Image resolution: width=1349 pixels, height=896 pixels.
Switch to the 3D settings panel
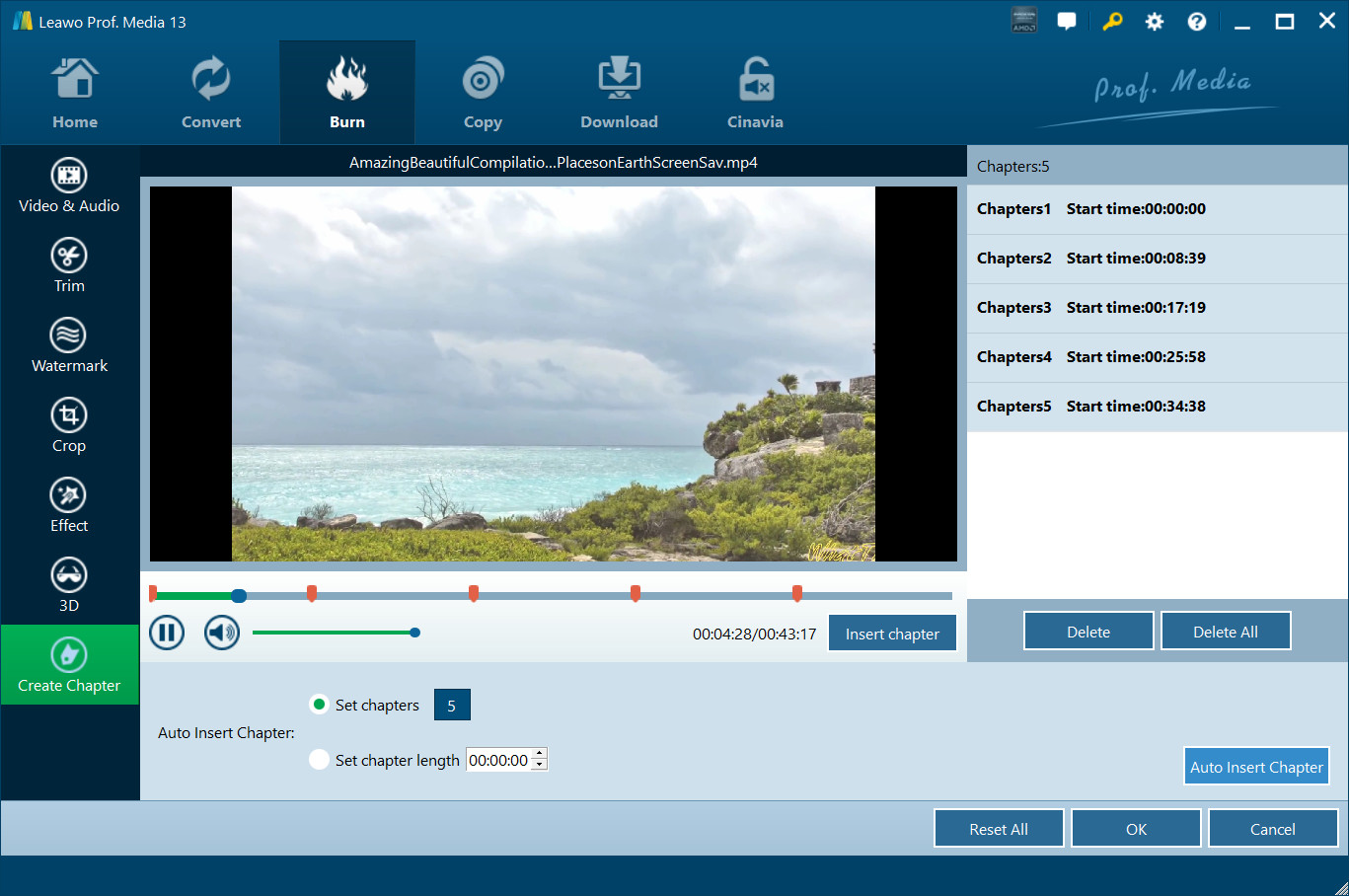point(69,585)
